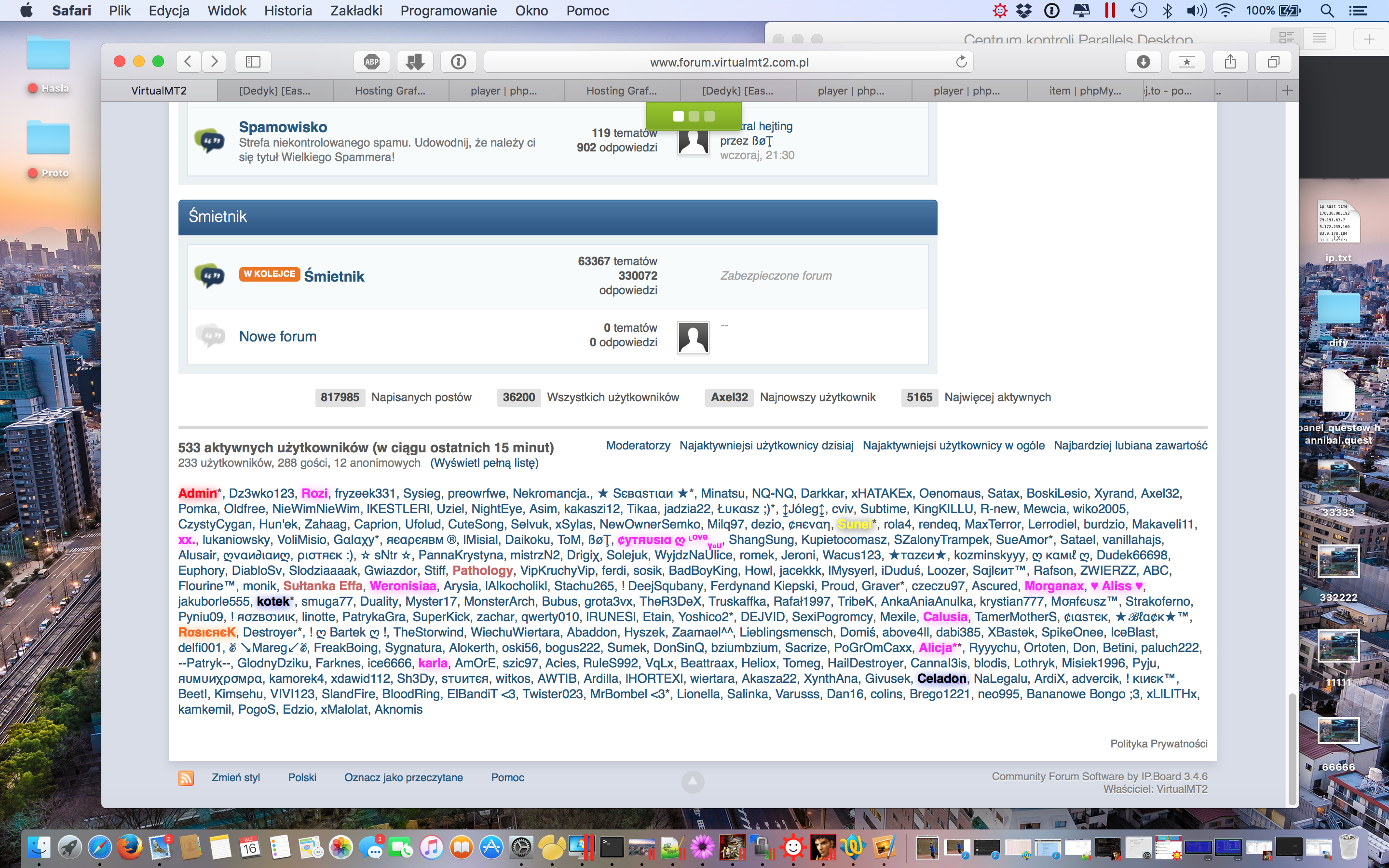Show Safari downloads list

click(1144, 61)
